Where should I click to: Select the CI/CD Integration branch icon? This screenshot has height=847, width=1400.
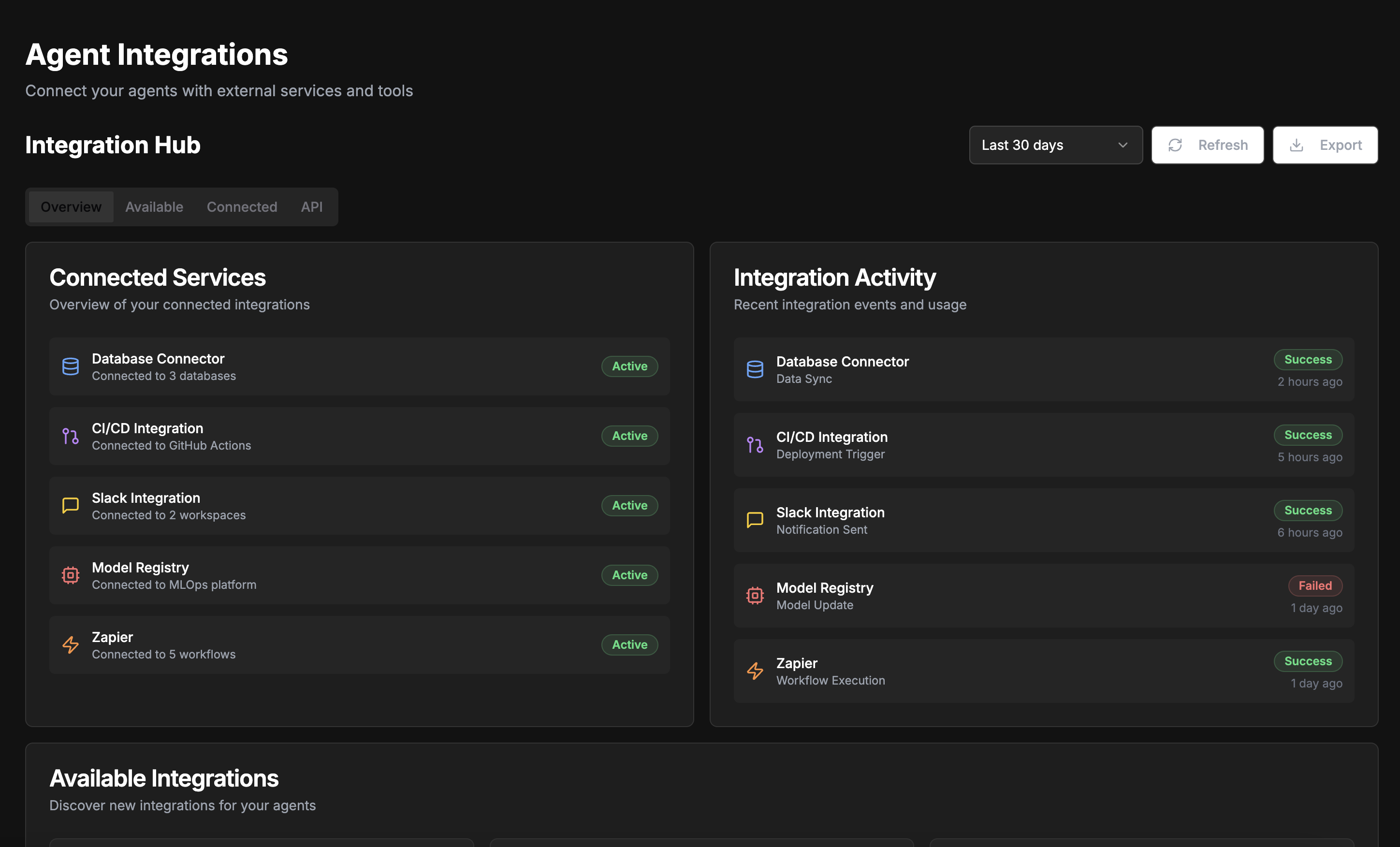[x=71, y=436]
